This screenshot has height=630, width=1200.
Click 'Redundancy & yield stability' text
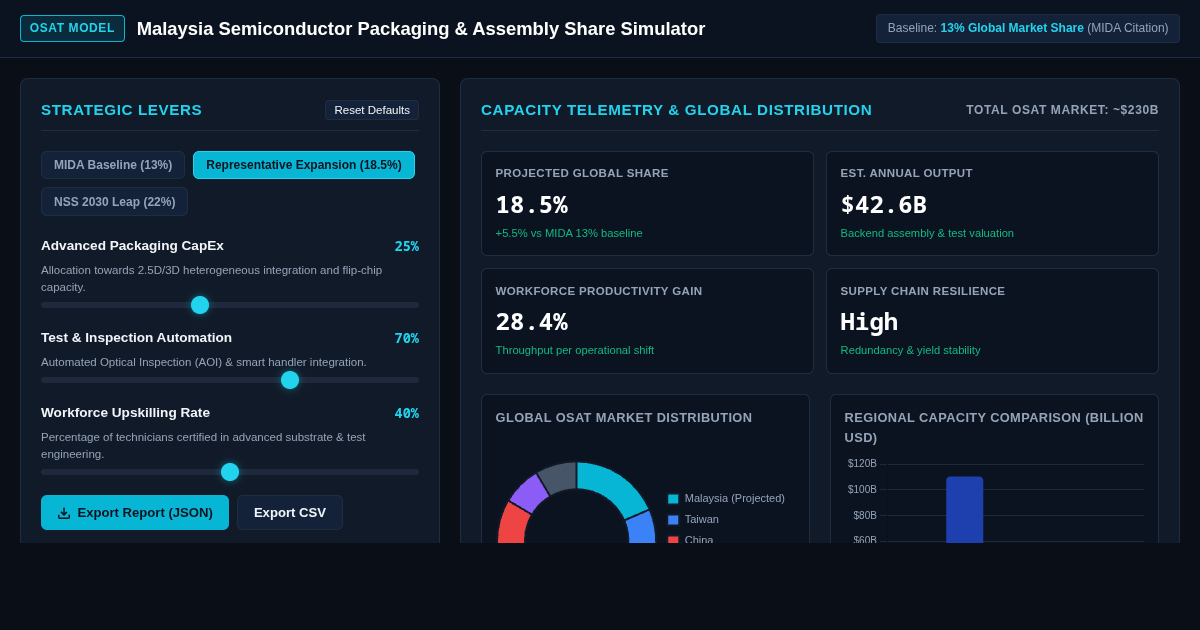tap(910, 350)
